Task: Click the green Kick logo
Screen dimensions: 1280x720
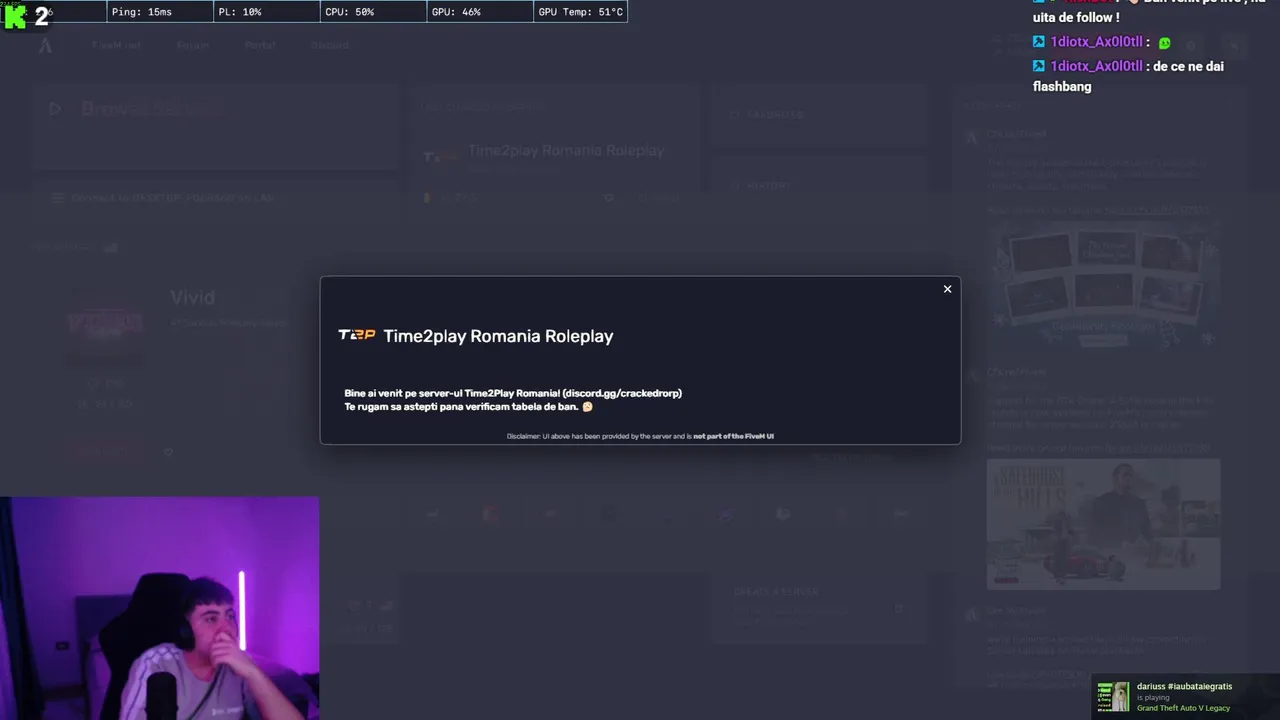Action: click(x=15, y=16)
